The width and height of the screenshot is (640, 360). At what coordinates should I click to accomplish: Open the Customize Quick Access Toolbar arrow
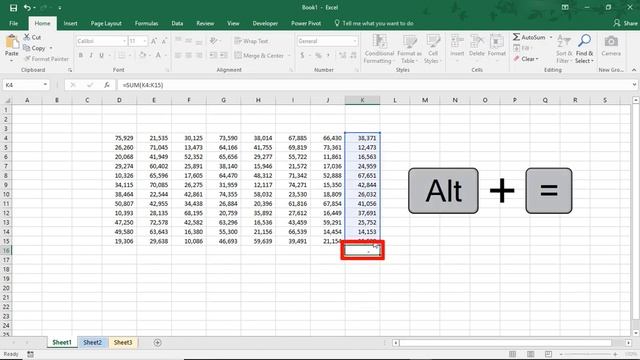pyautogui.click(x=60, y=8)
